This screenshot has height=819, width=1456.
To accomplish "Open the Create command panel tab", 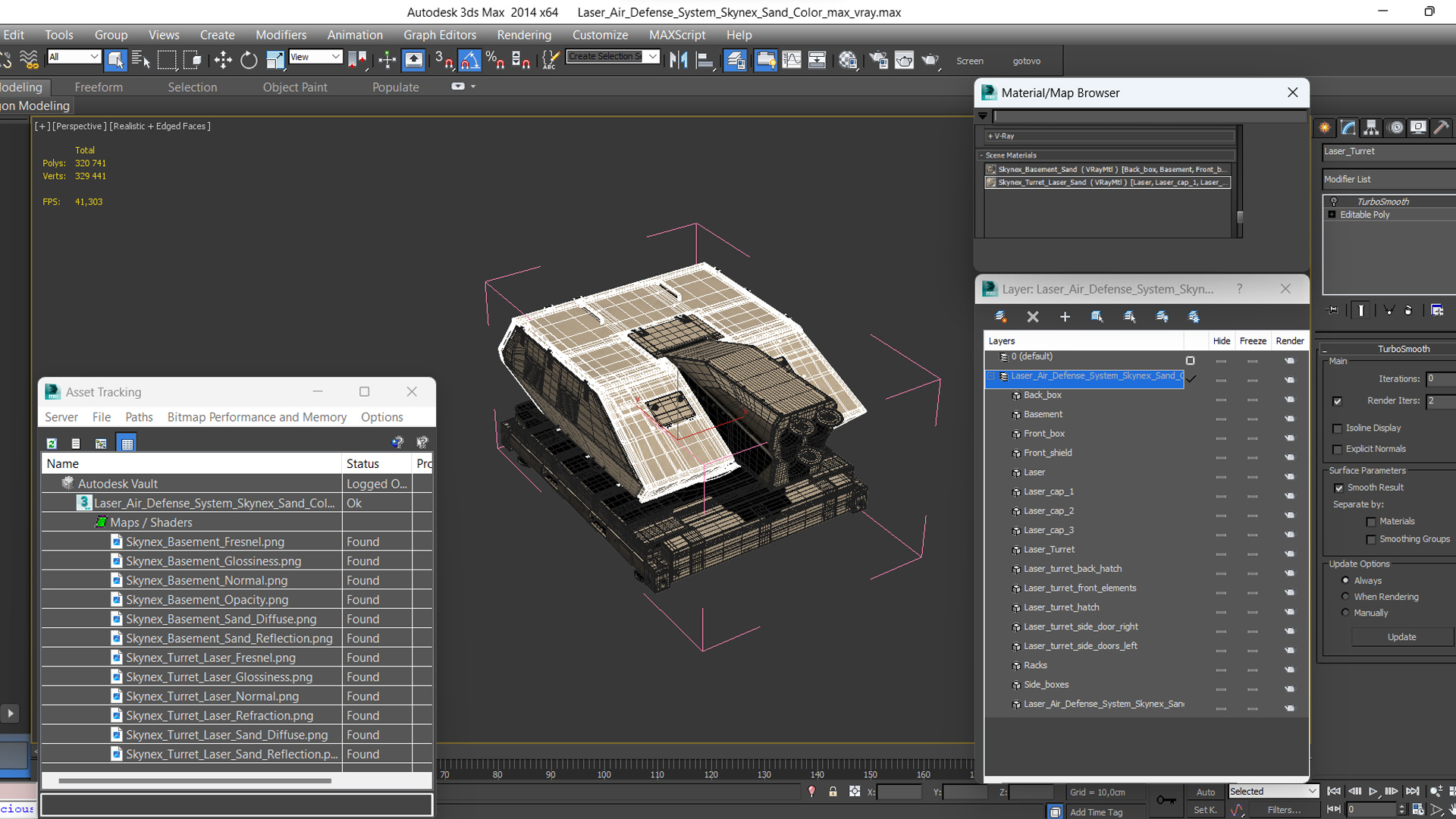I will [x=1324, y=127].
